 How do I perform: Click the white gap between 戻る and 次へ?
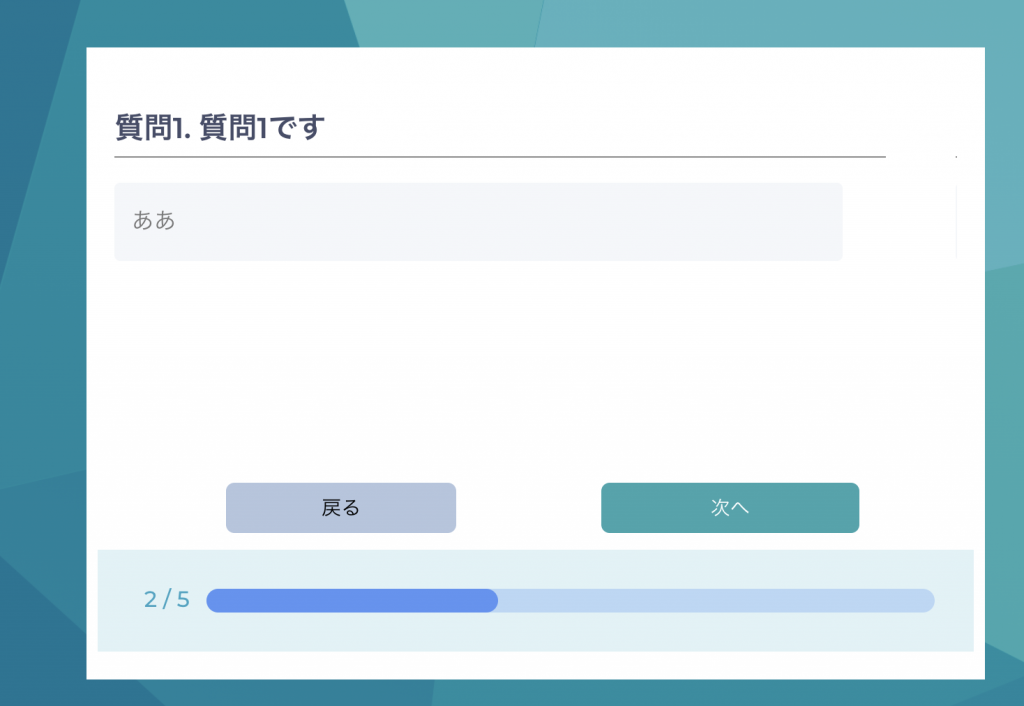[x=528, y=508]
